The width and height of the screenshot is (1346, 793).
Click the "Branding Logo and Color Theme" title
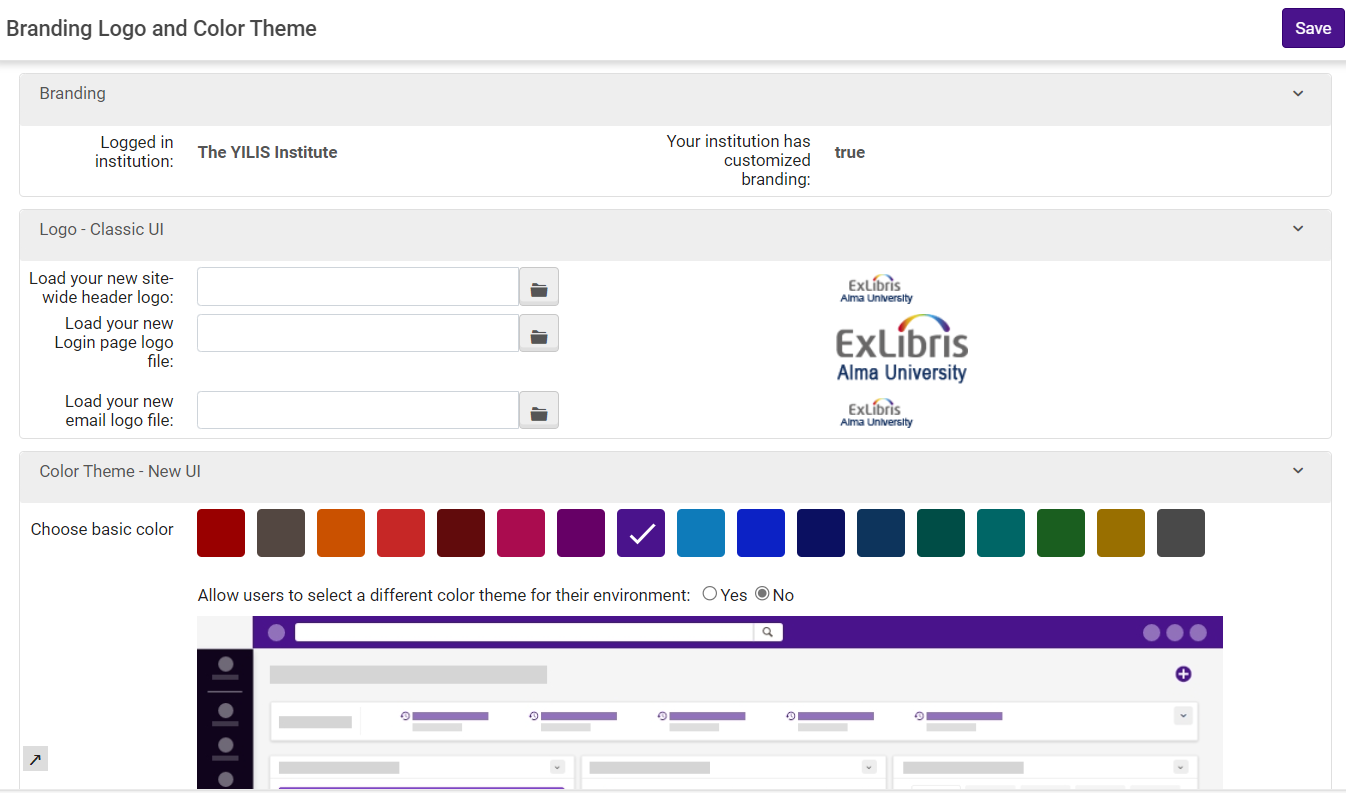(x=162, y=28)
